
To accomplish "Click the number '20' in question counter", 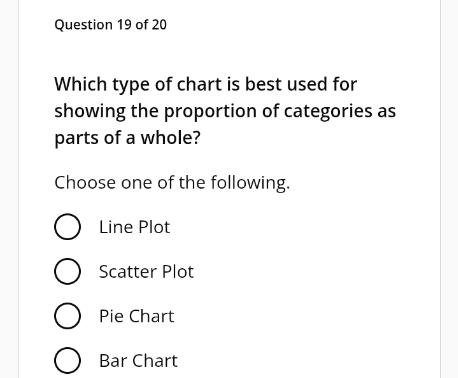I will [159, 25].
